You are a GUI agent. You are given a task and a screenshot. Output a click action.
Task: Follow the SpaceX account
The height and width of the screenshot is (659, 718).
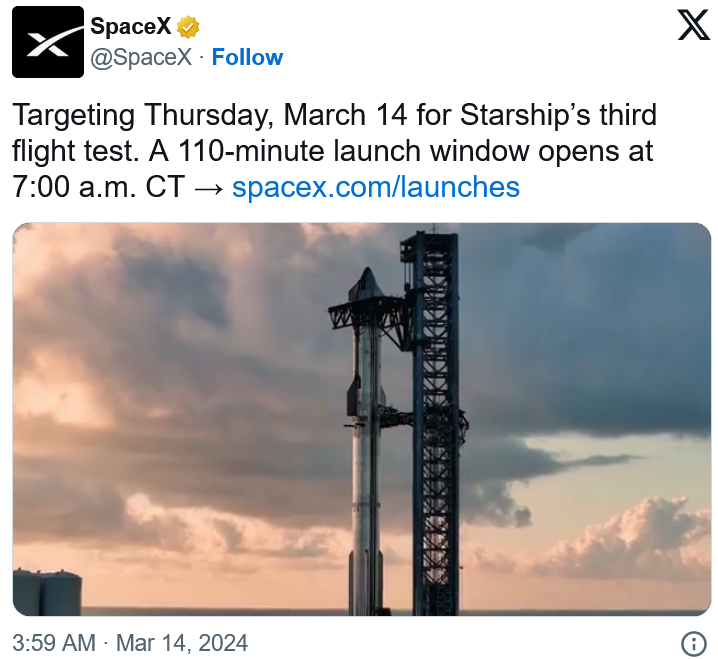point(247,57)
